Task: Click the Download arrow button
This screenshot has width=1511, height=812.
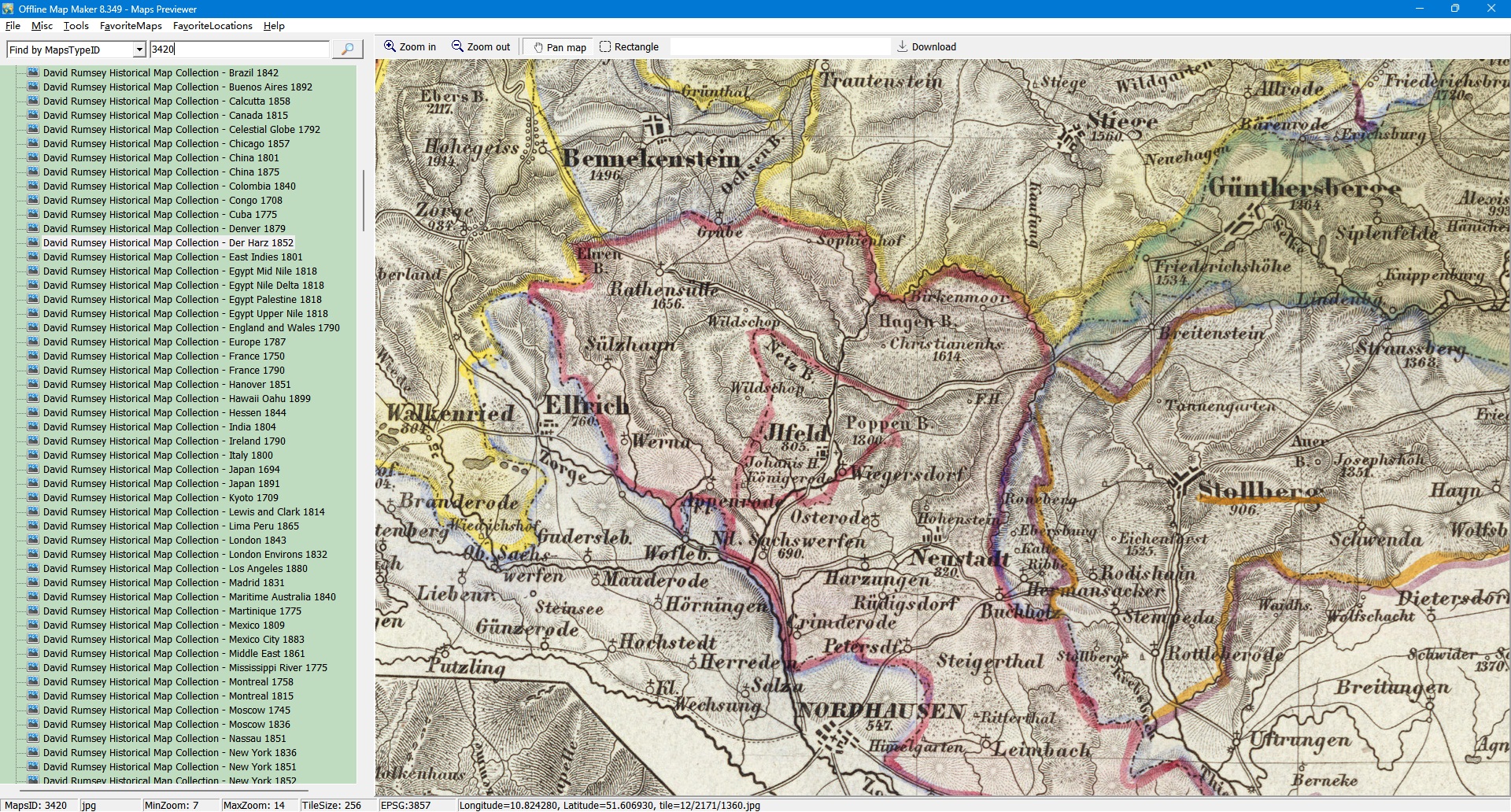Action: (926, 47)
